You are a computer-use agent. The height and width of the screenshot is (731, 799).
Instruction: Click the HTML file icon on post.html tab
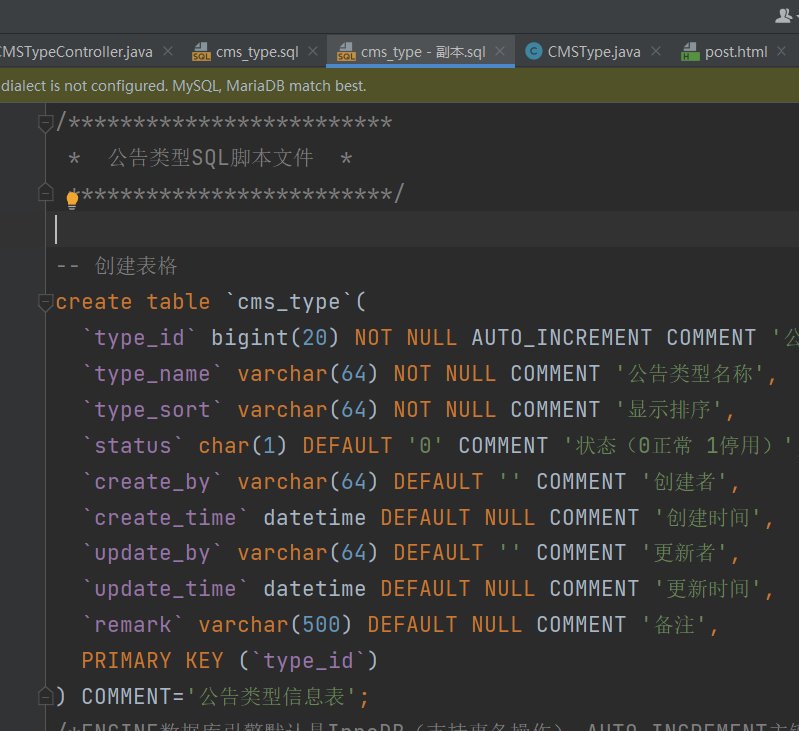[x=690, y=52]
